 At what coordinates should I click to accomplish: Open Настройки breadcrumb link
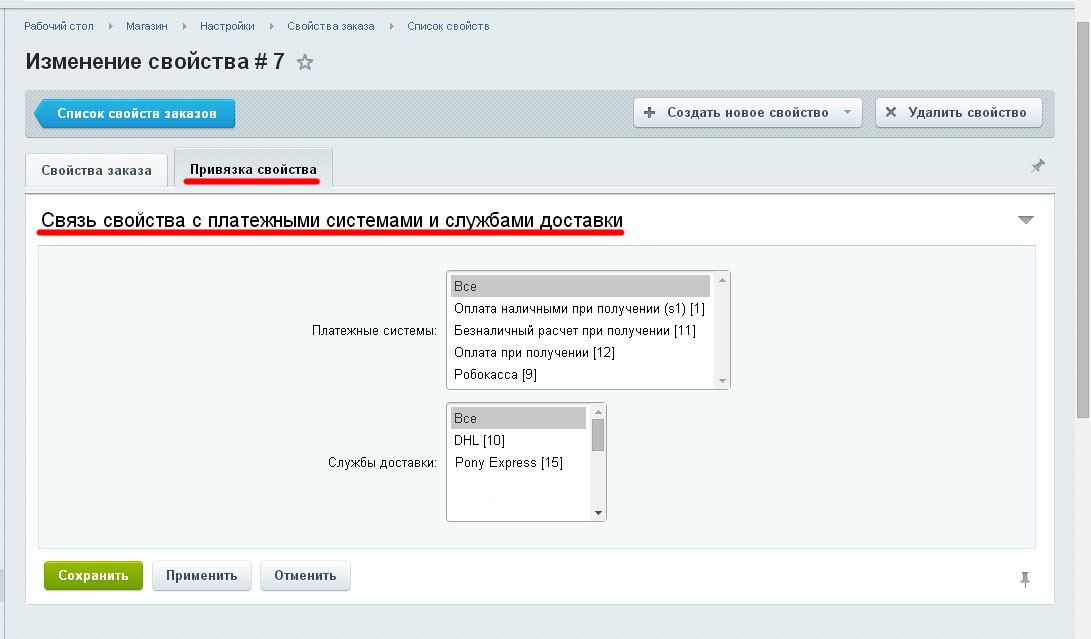pyautogui.click(x=227, y=26)
